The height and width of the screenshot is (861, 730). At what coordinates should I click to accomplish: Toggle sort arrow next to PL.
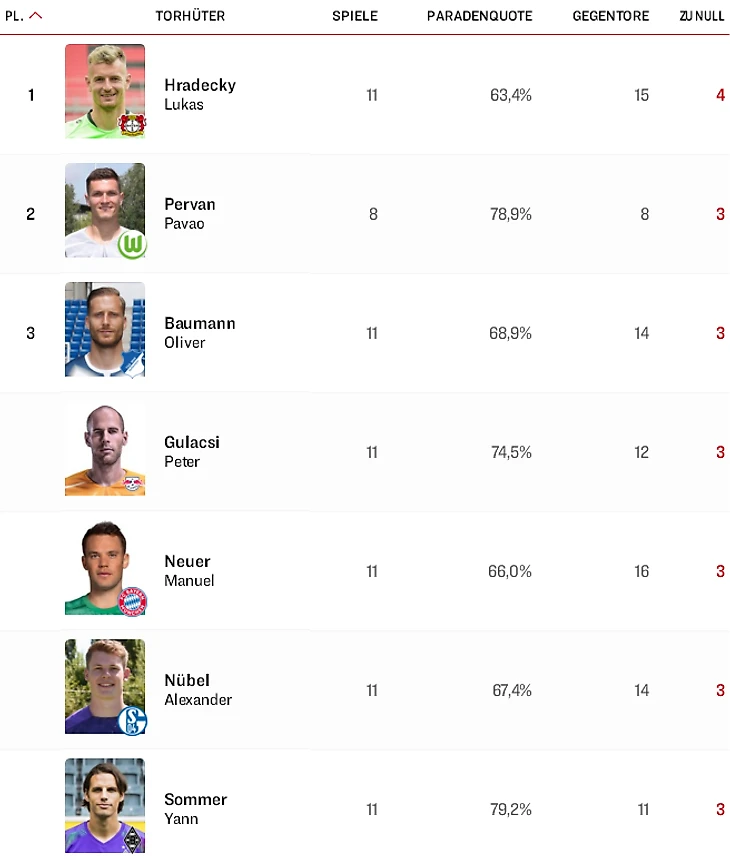click(x=36, y=16)
